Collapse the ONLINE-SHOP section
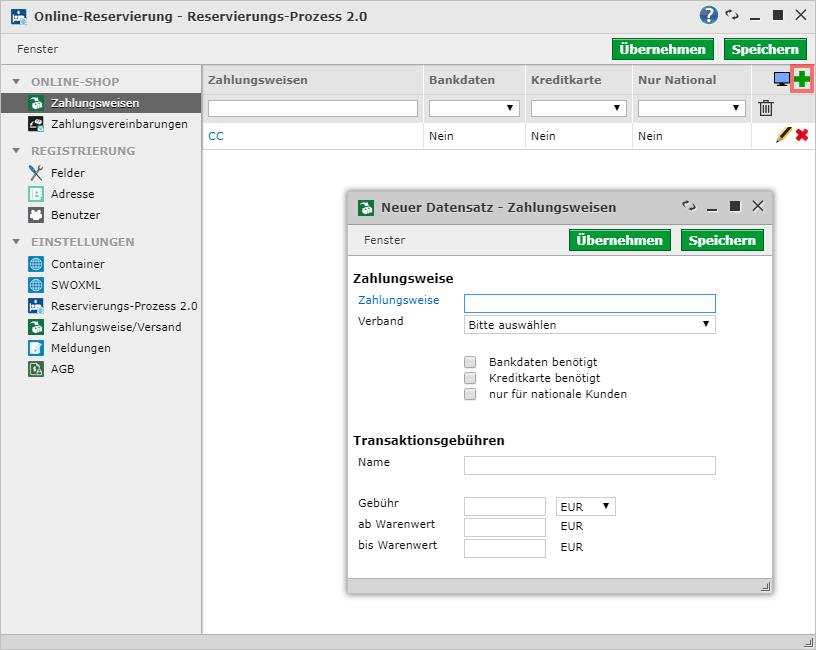Screen dimensions: 816x650 click(16, 82)
